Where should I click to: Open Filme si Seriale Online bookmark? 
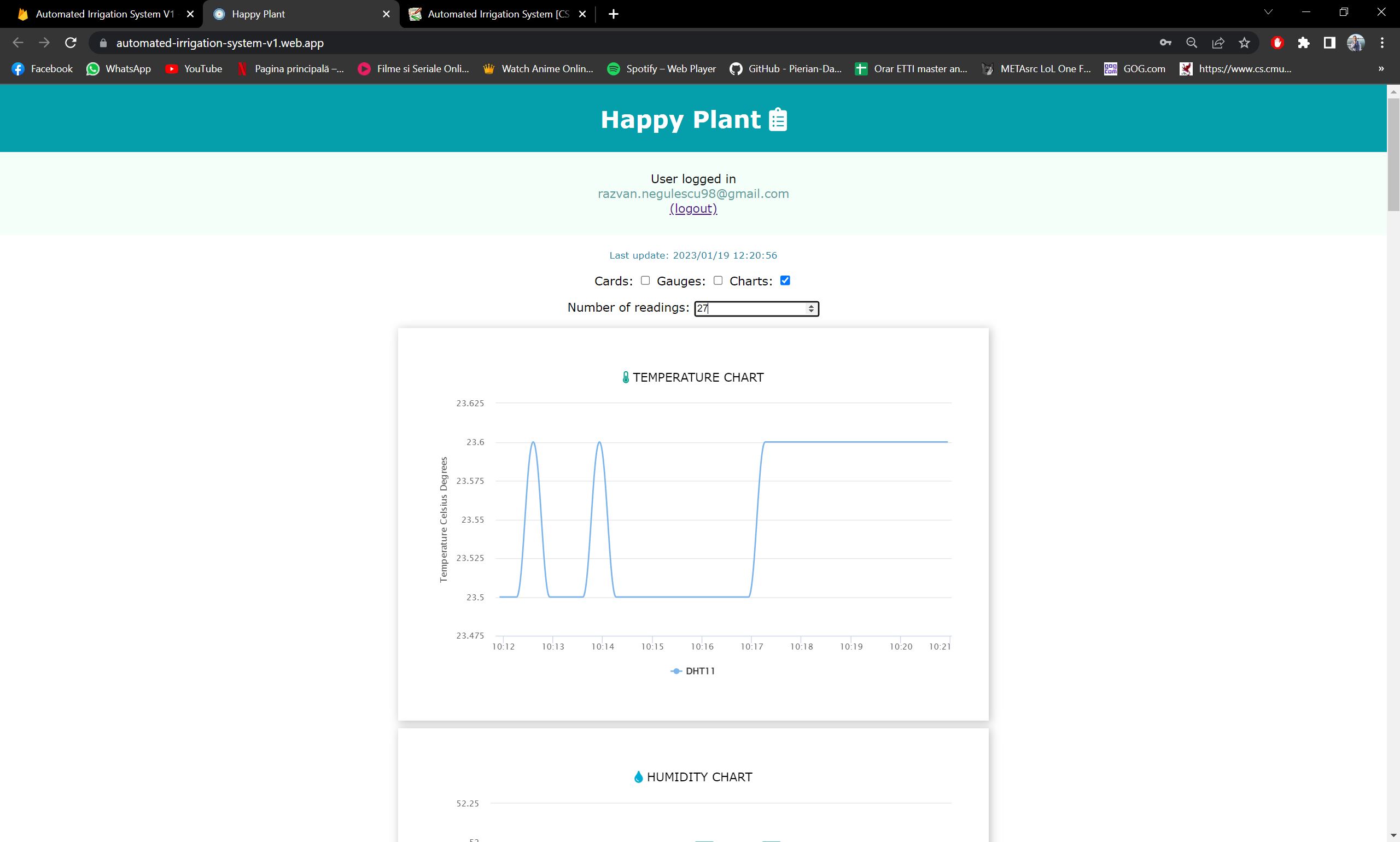pyautogui.click(x=413, y=69)
